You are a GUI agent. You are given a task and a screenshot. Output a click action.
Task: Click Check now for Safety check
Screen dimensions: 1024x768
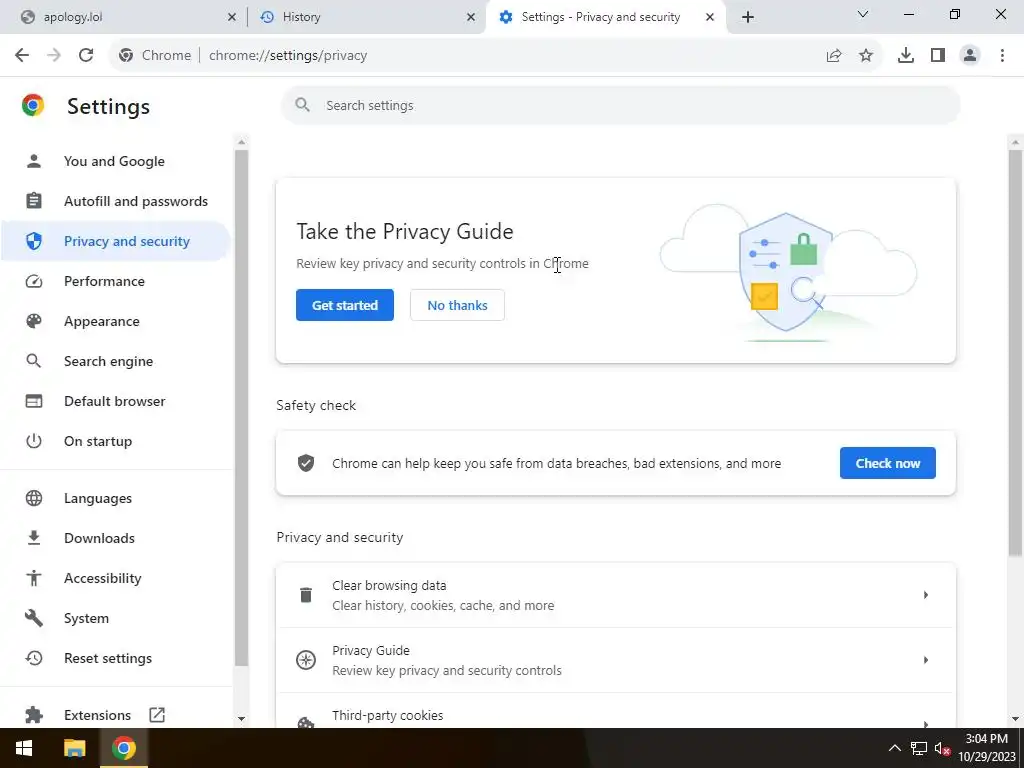click(888, 463)
